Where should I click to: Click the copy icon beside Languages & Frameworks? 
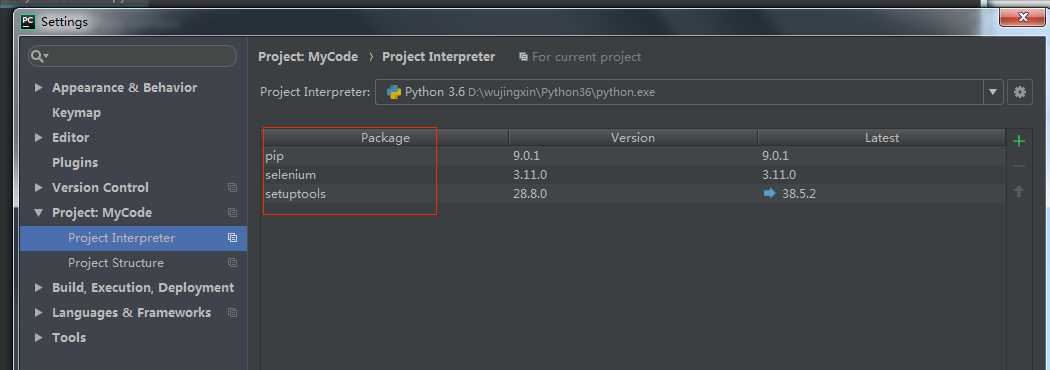pyautogui.click(x=232, y=313)
